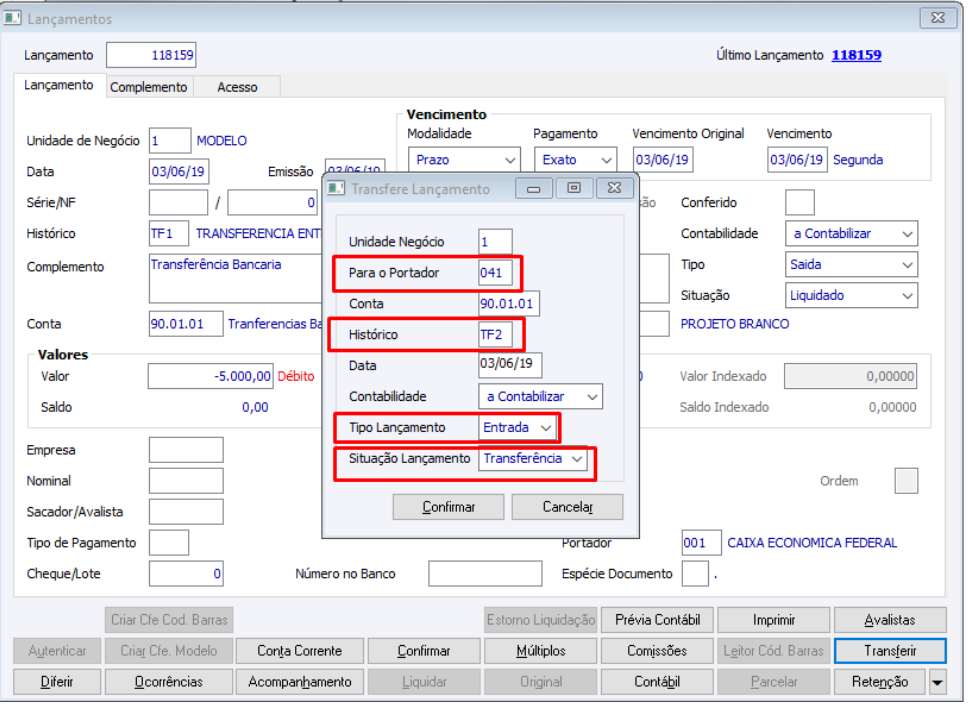Open the Tipo dropdown showing Saida
This screenshot has height=704, width=968.
tap(851, 264)
